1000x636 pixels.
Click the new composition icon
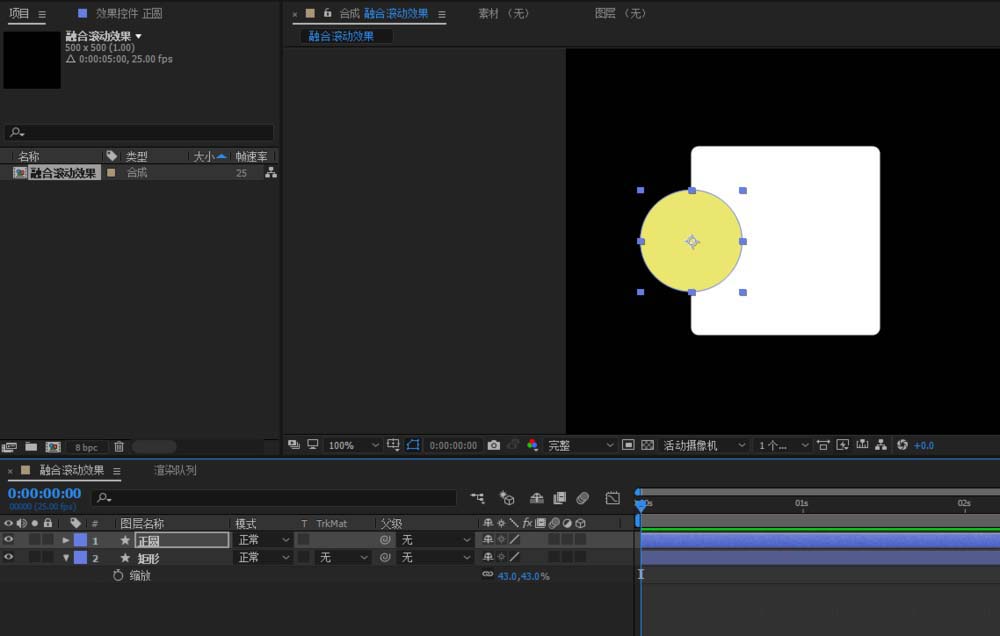tap(53, 447)
